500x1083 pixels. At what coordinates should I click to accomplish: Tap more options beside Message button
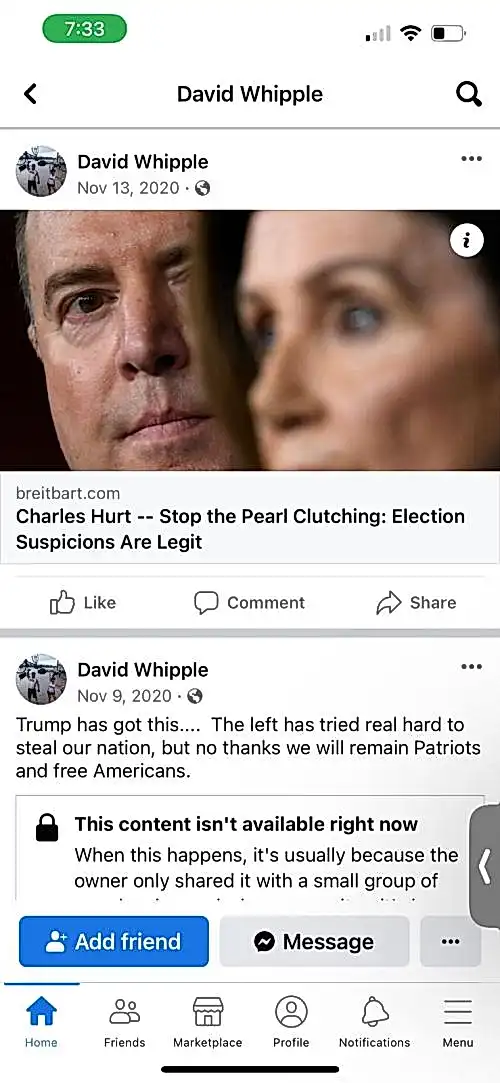click(x=450, y=941)
